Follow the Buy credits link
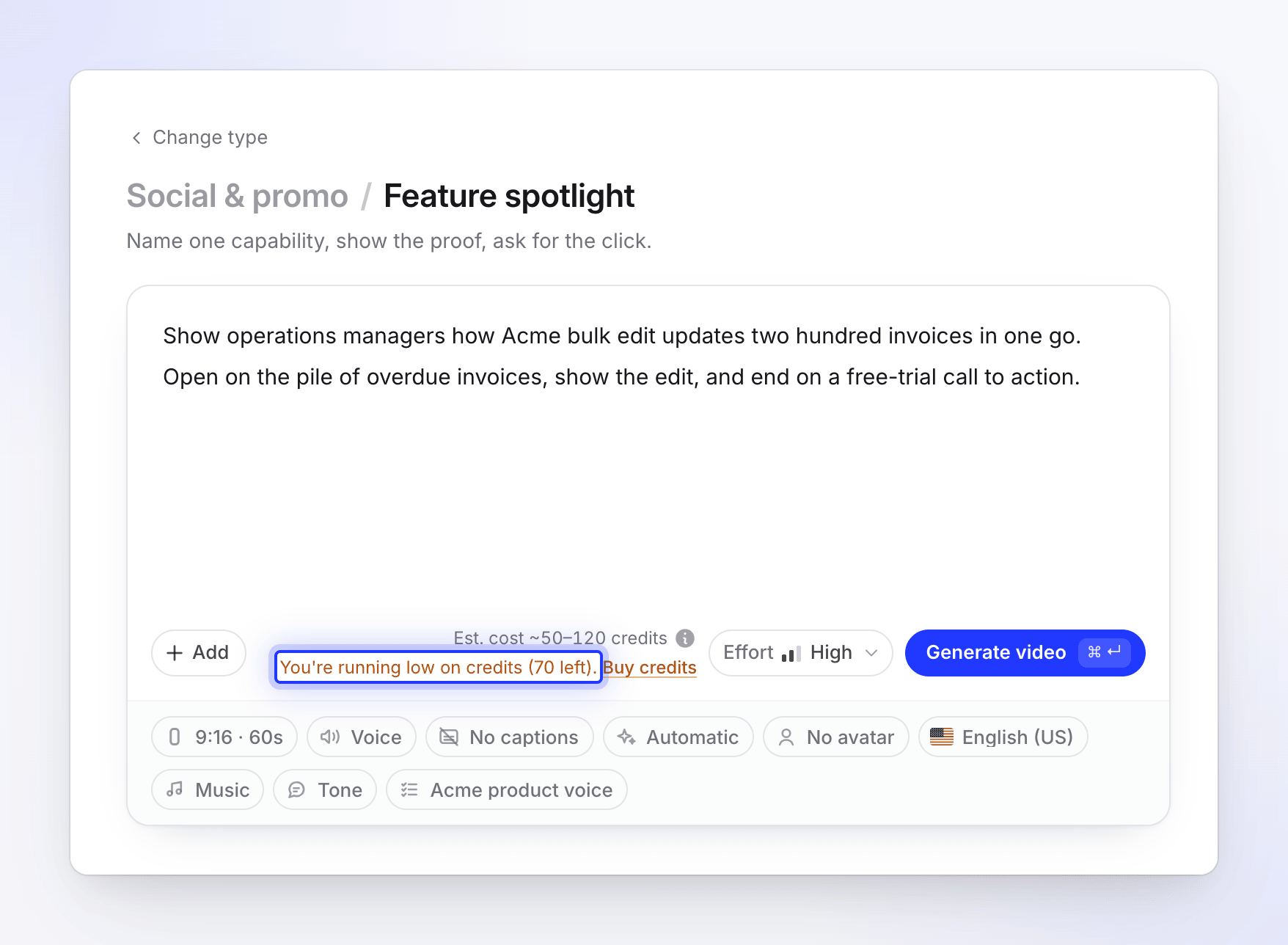Screen dimensions: 1288x945 650,668
